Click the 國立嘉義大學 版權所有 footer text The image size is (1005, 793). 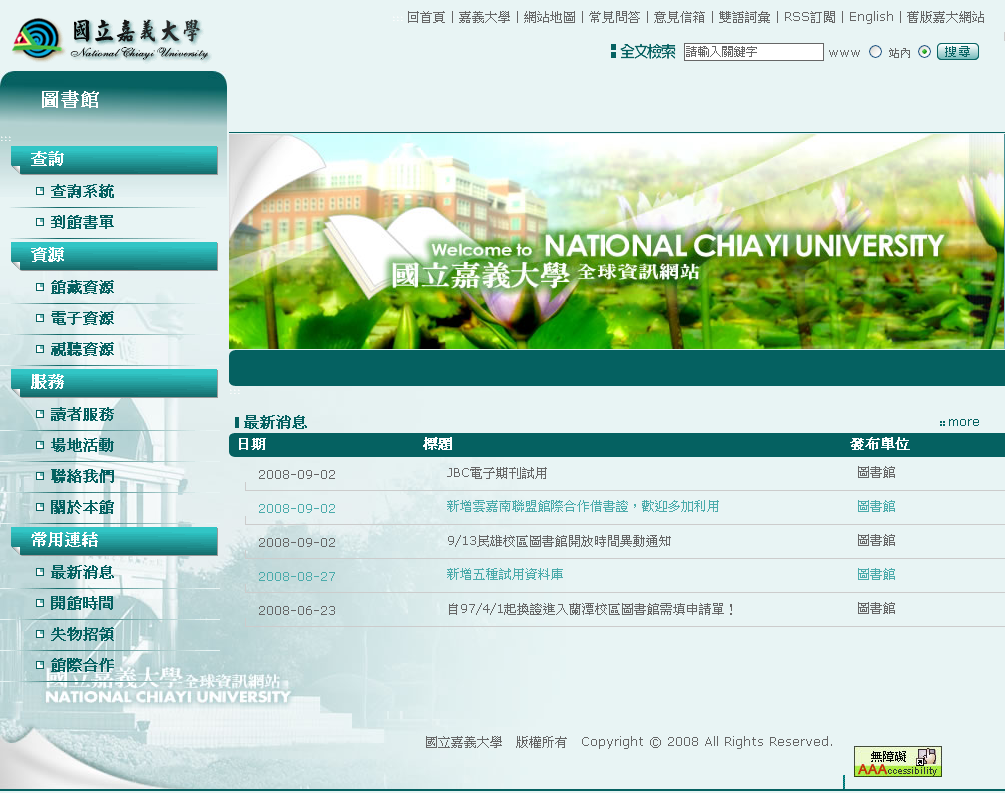pos(496,742)
